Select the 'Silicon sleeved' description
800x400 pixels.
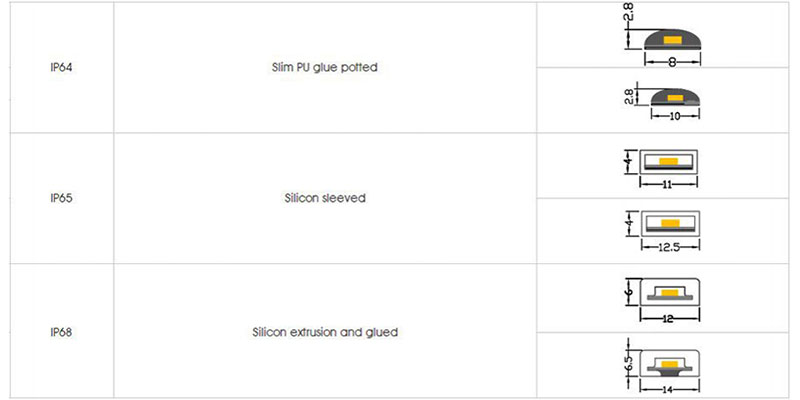tap(325, 198)
